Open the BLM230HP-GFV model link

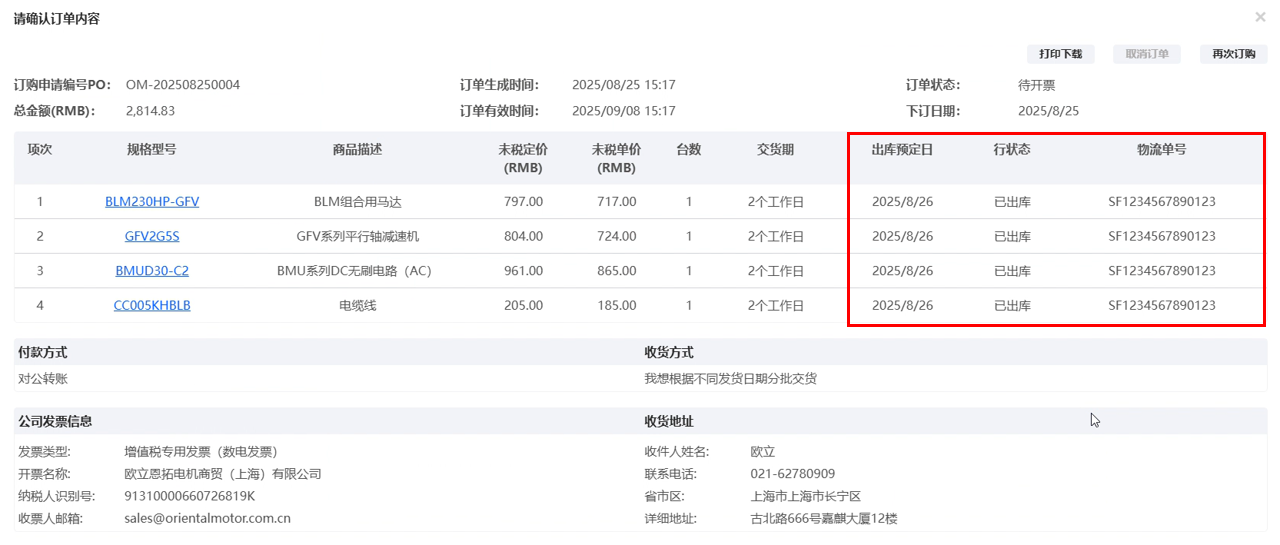[x=152, y=202]
